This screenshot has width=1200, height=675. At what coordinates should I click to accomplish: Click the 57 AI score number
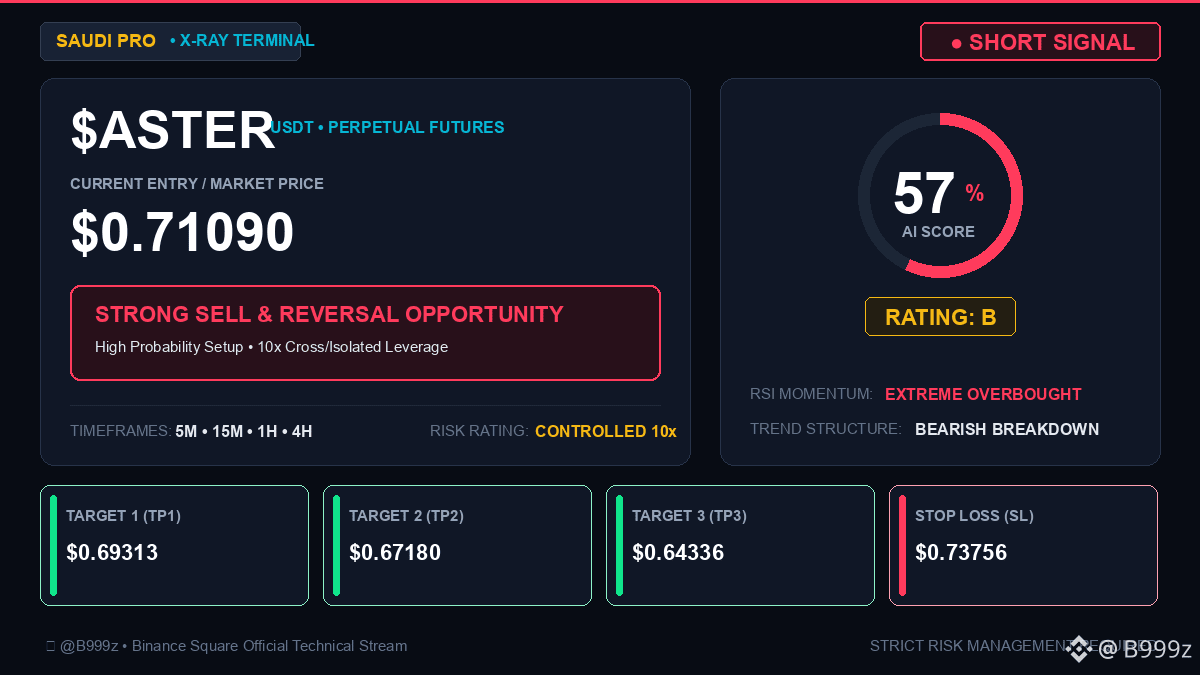[924, 193]
